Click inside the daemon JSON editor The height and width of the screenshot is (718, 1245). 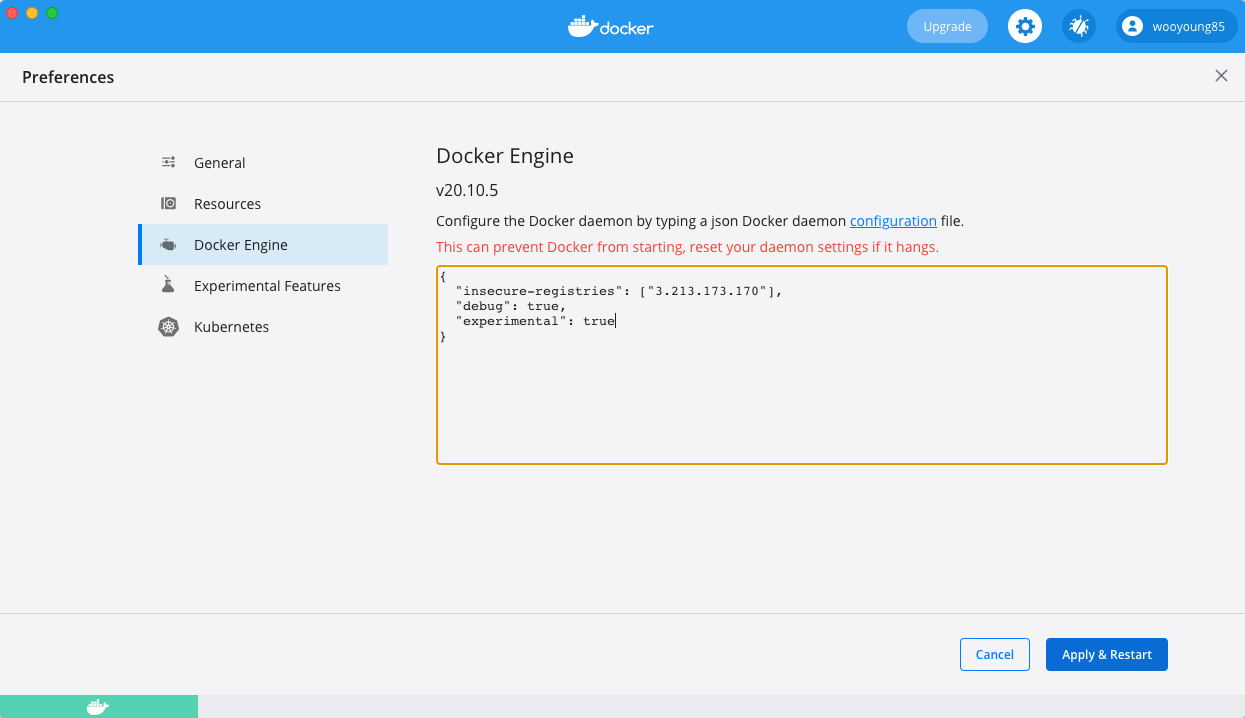coord(802,365)
